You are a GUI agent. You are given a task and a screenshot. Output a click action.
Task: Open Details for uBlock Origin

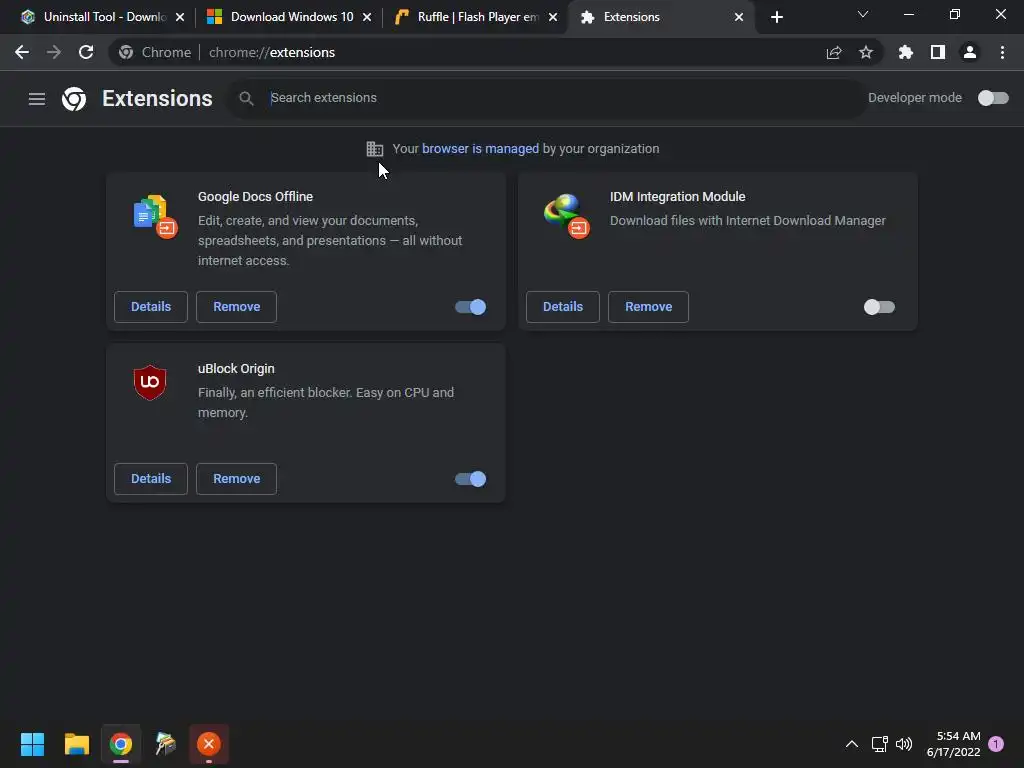click(151, 479)
